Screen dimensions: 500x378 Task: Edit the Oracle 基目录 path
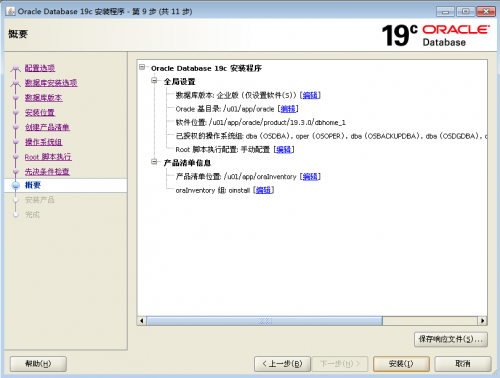click(x=288, y=109)
